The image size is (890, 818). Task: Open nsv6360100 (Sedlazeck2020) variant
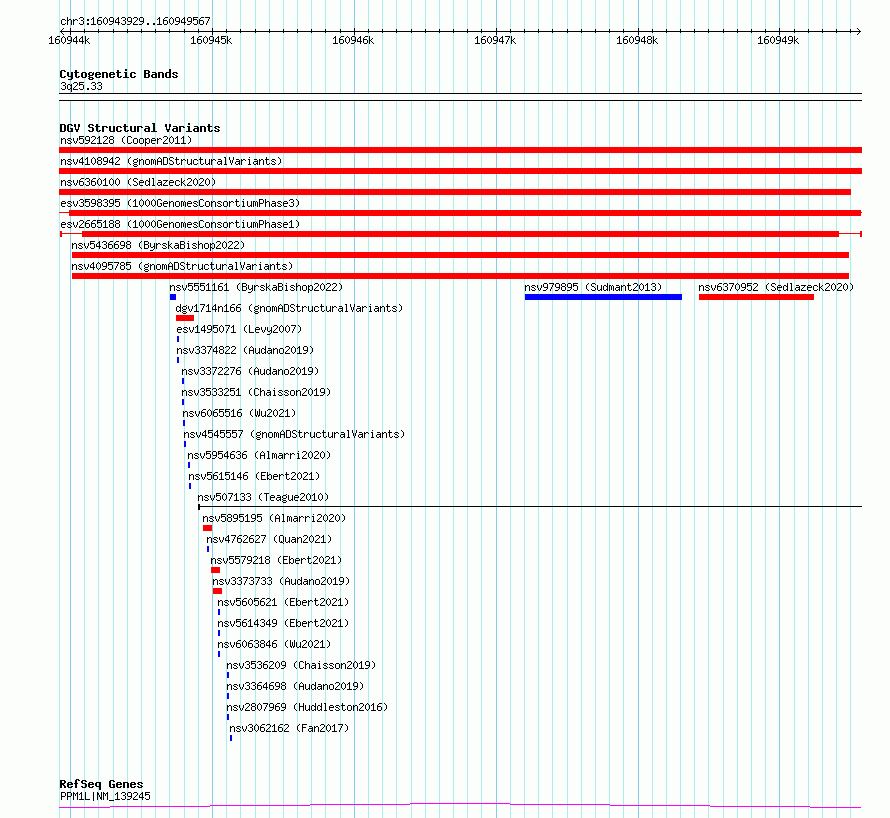tap(138, 182)
